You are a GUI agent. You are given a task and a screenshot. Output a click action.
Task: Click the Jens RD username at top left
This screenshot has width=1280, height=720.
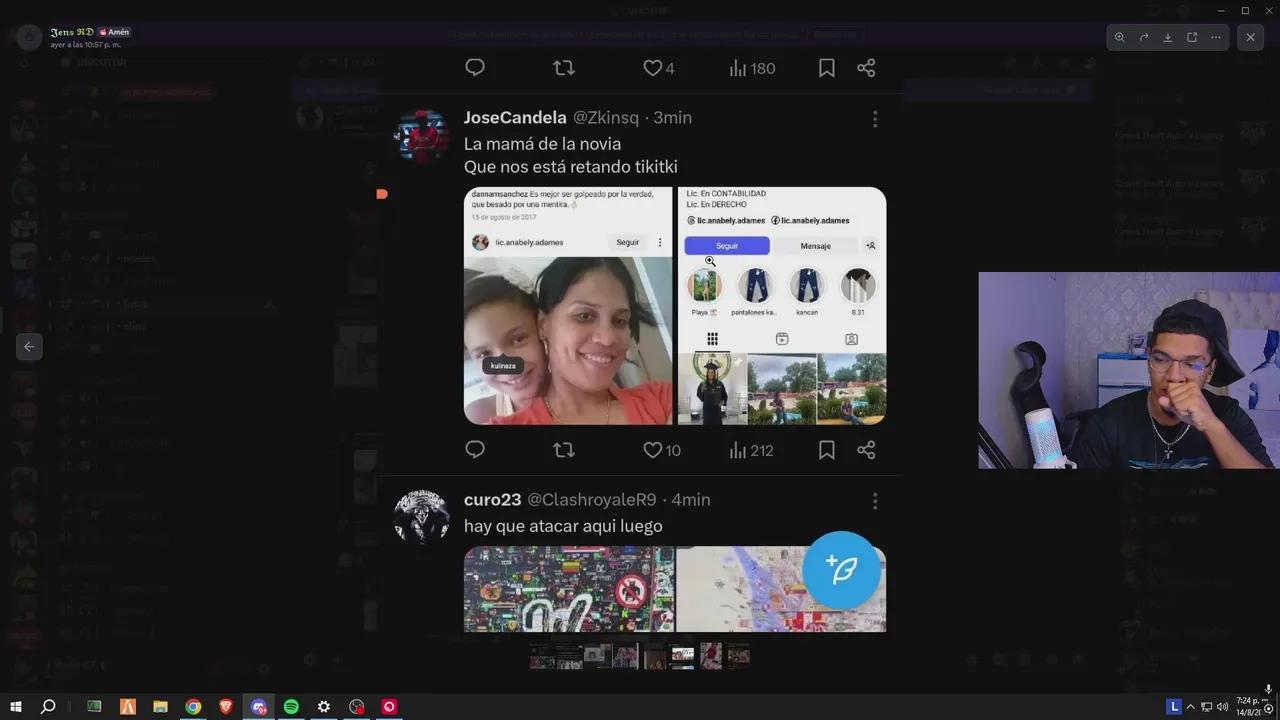pos(72,32)
